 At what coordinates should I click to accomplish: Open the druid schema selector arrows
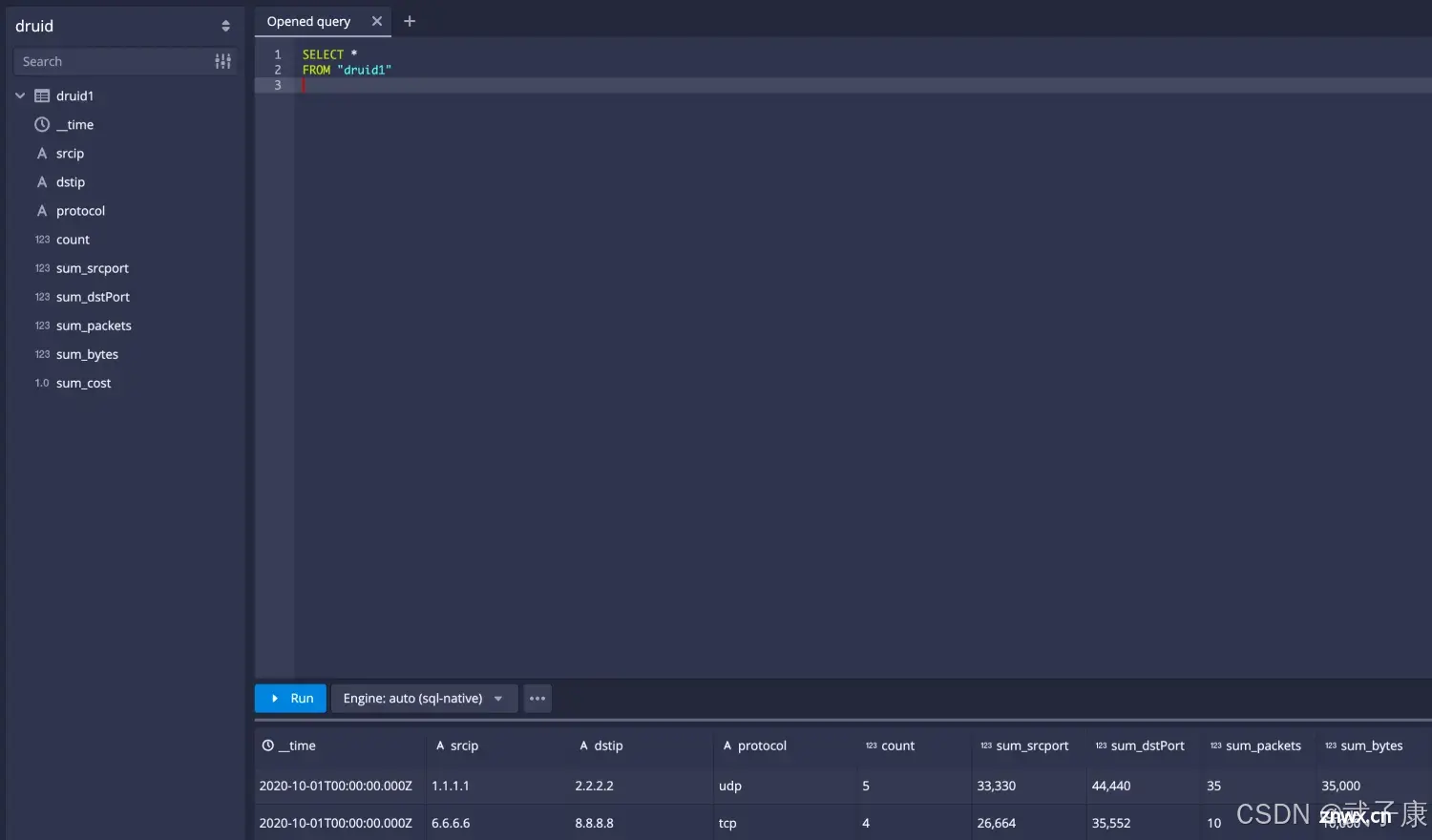225,26
